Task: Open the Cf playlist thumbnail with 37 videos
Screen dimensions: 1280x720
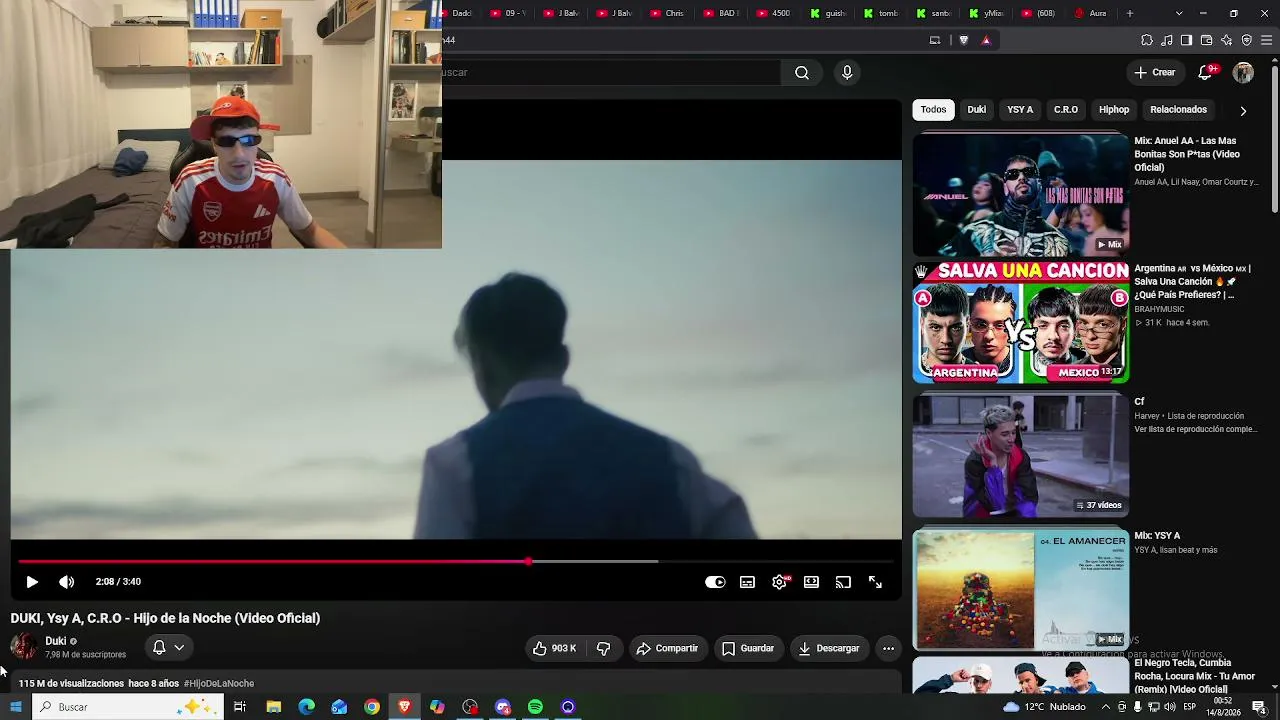Action: 1021,455
